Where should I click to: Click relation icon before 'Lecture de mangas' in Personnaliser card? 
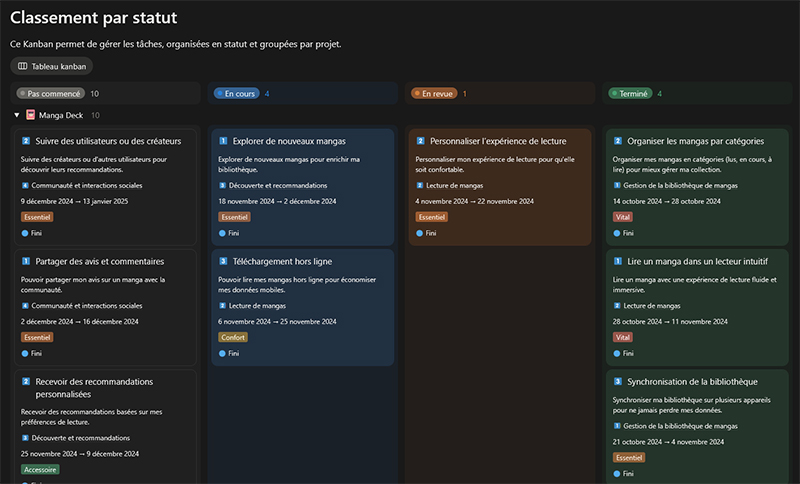[419, 185]
